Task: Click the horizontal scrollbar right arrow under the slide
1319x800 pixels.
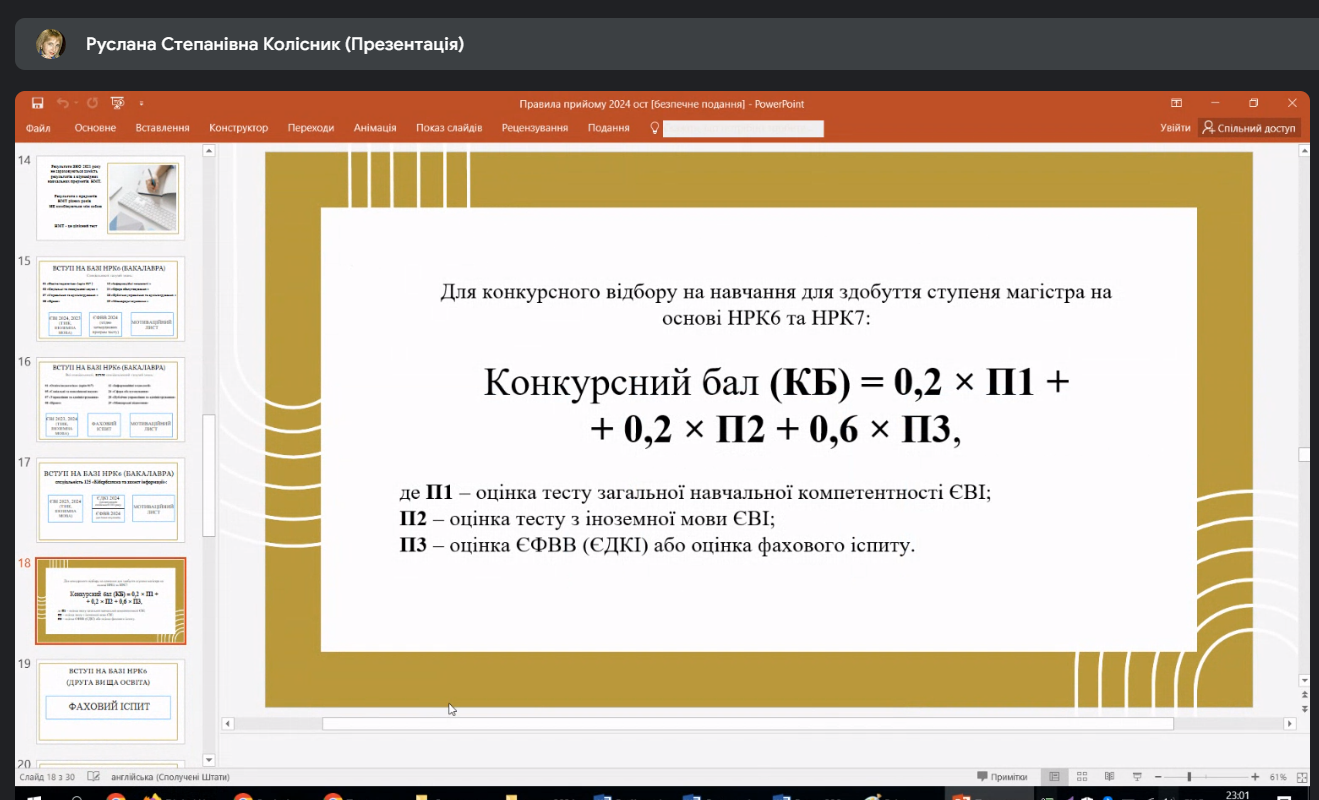Action: (1290, 723)
